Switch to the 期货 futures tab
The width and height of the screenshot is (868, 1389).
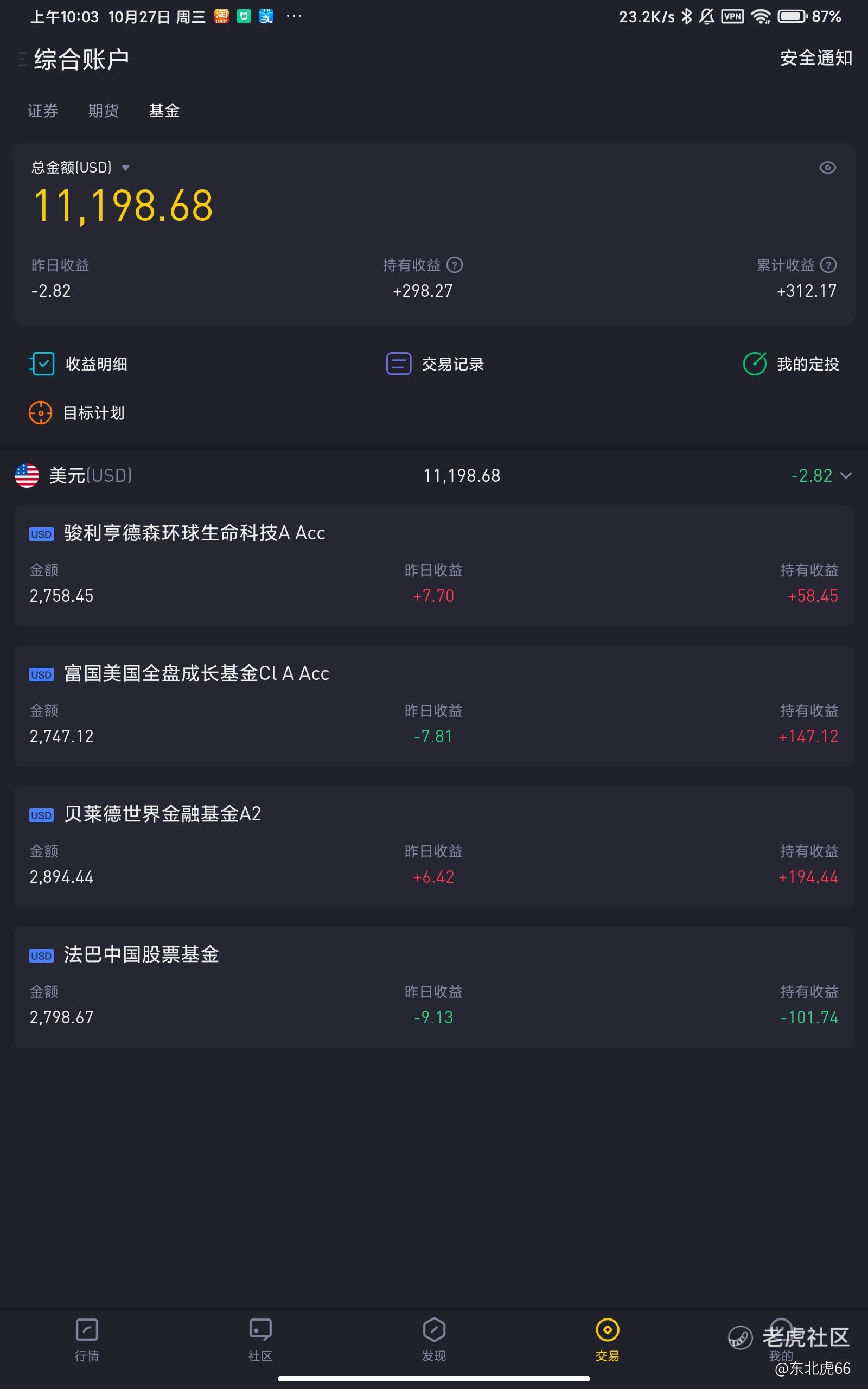coord(103,111)
